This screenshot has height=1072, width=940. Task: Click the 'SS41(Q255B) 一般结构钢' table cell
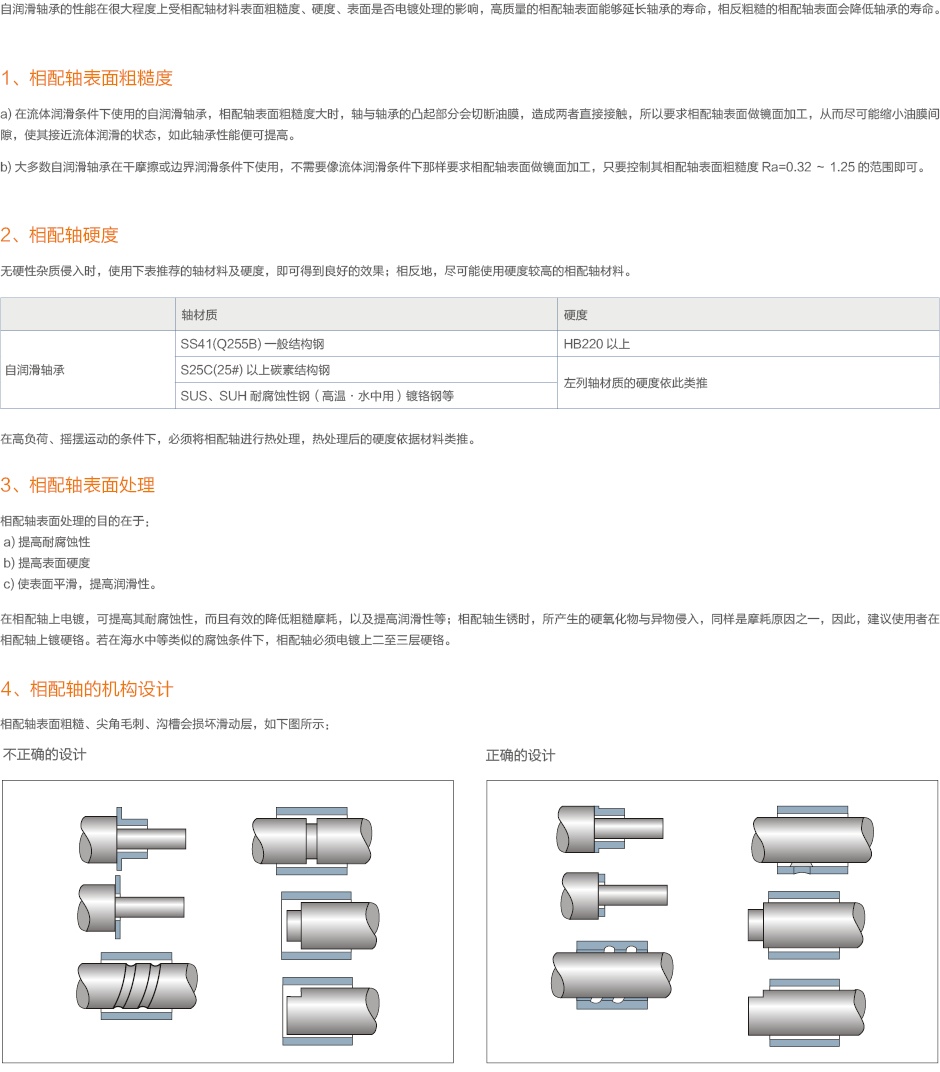[252, 344]
